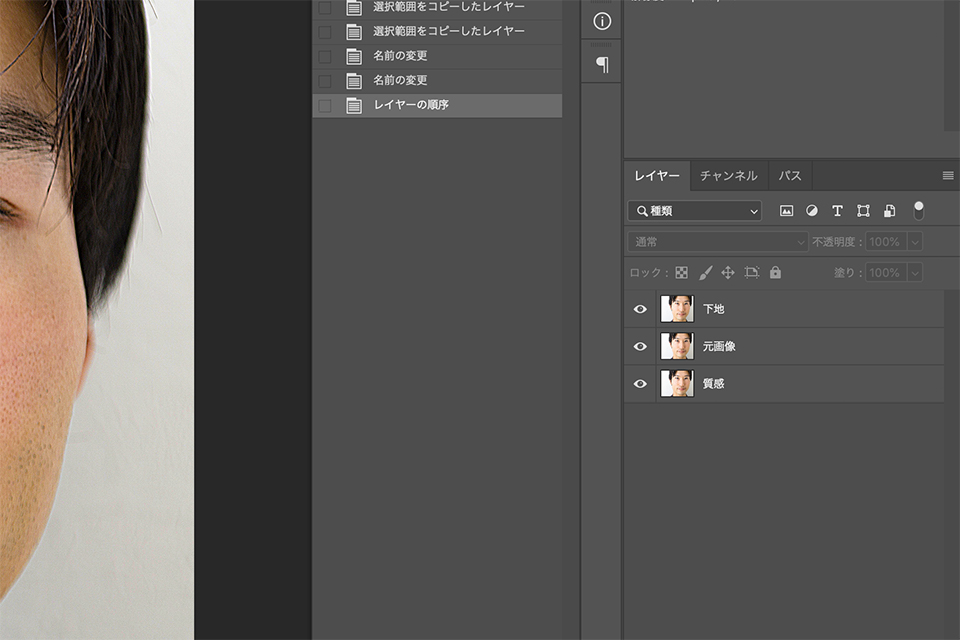Screen dimensions: 960x640
Task: Lock image pixels brush icon
Action: [705, 273]
